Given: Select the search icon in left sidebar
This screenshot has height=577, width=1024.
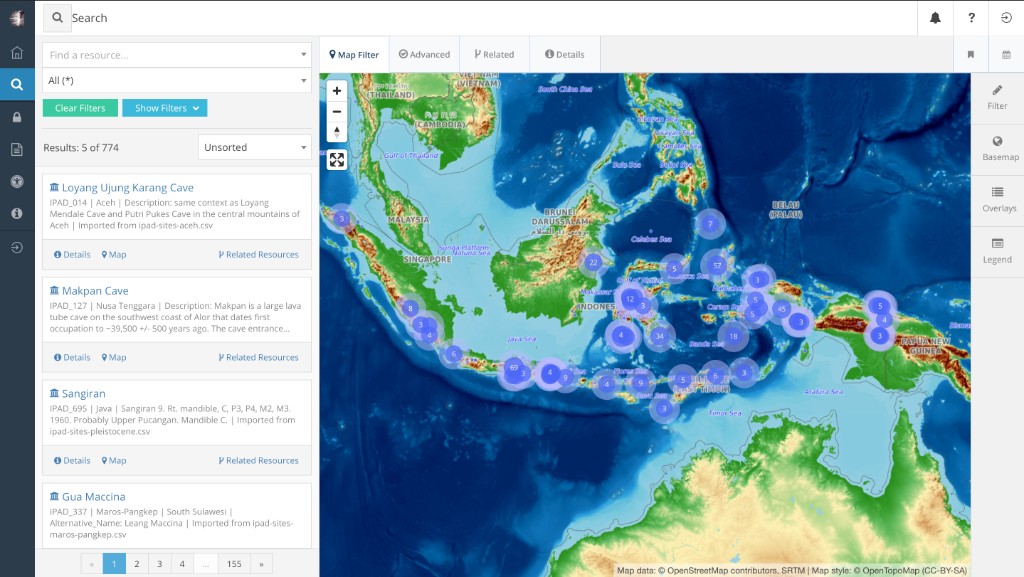Looking at the screenshot, I should pyautogui.click(x=17, y=84).
